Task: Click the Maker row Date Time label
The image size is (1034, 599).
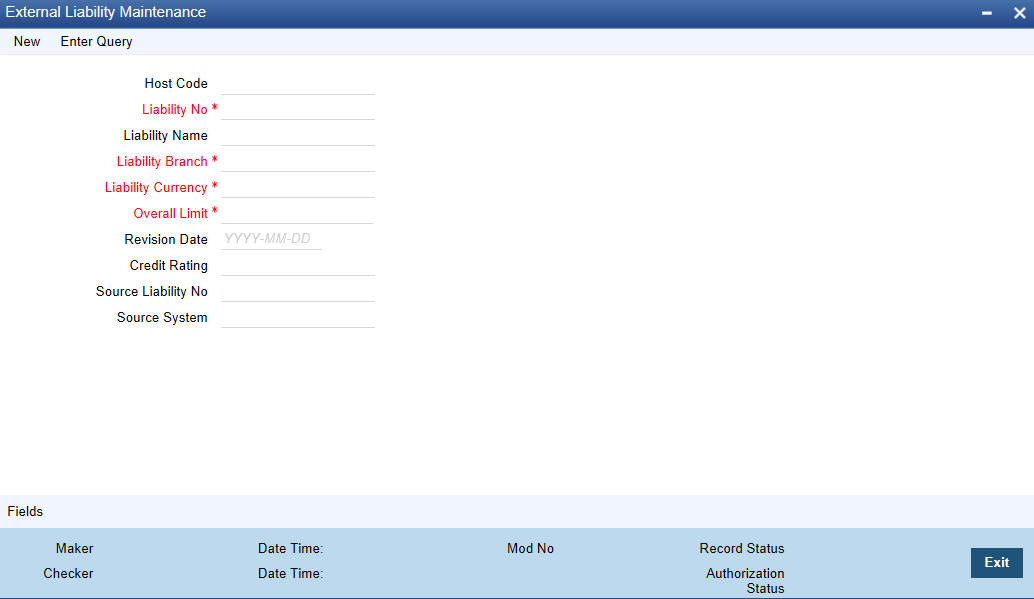Action: tap(291, 548)
